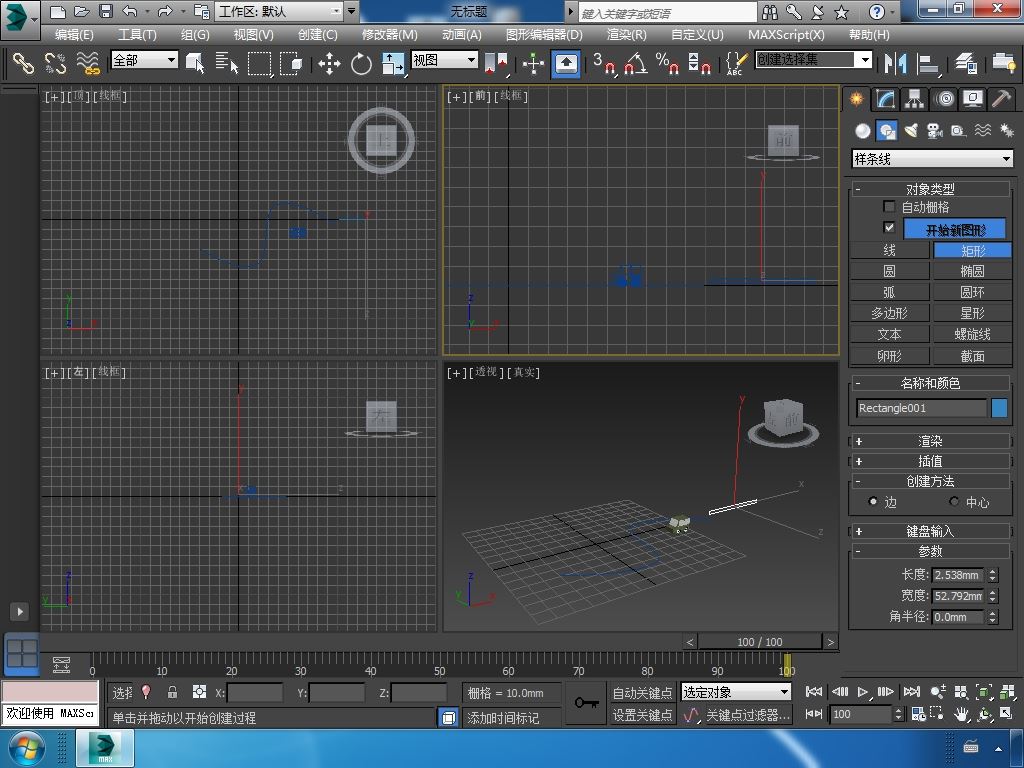Switch to Display command panel tab

(x=973, y=99)
